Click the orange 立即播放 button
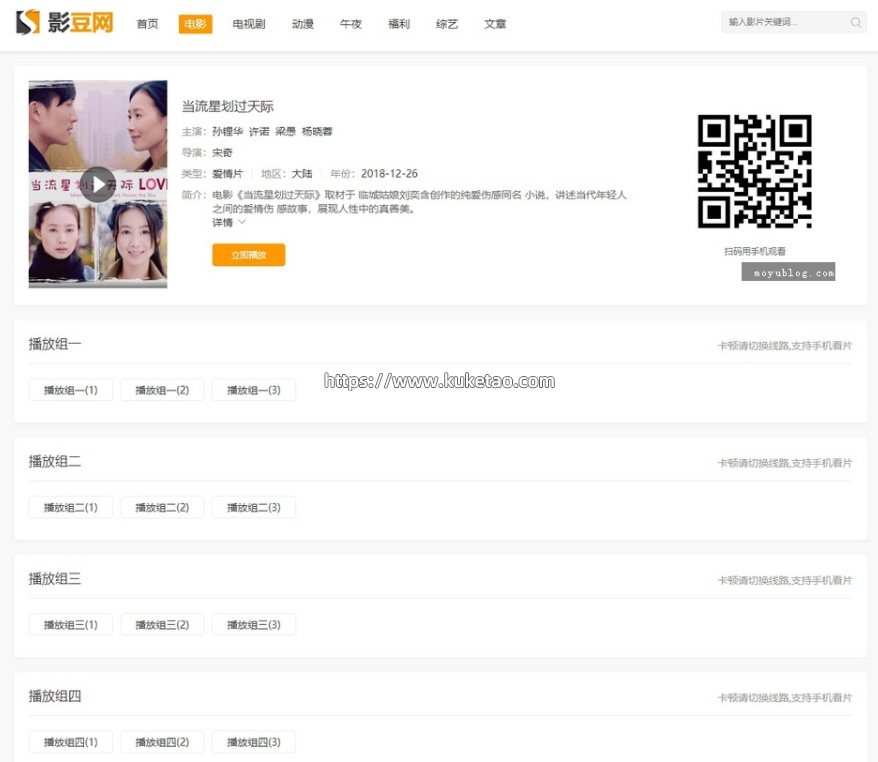Viewport: 878px width, 762px height. 249,255
